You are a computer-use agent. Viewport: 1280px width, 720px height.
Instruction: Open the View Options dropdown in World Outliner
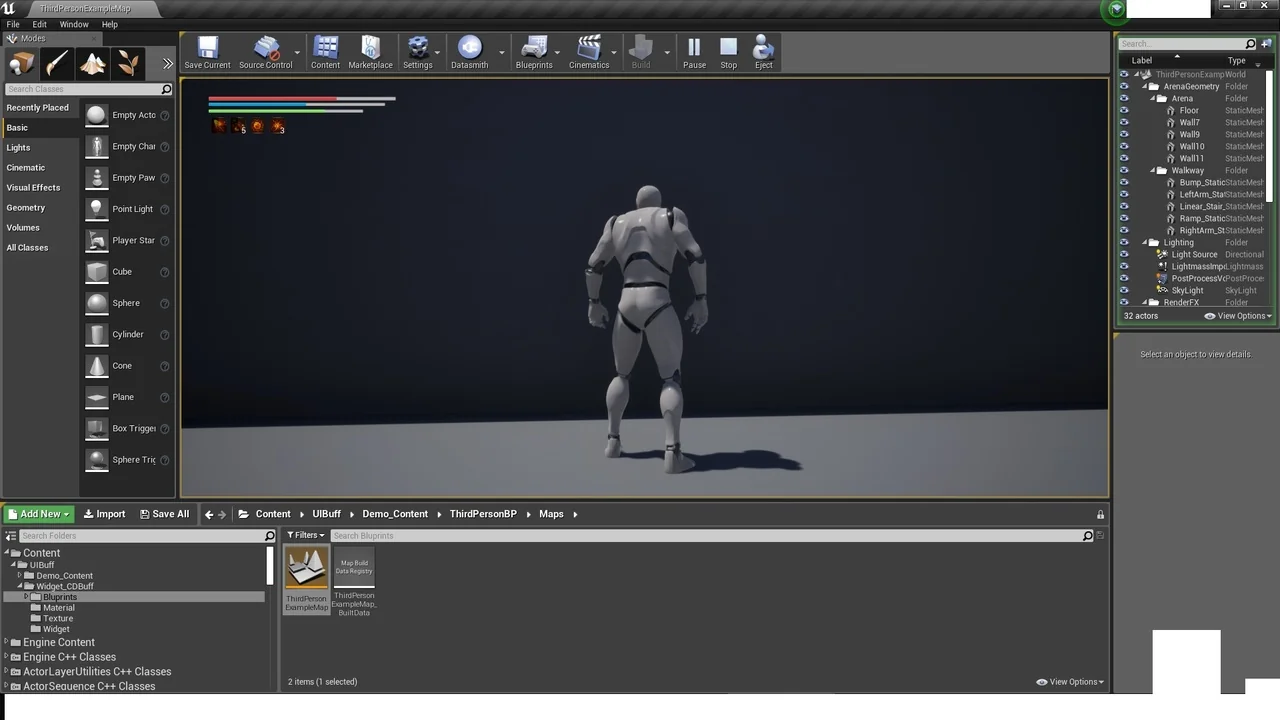(x=1238, y=316)
